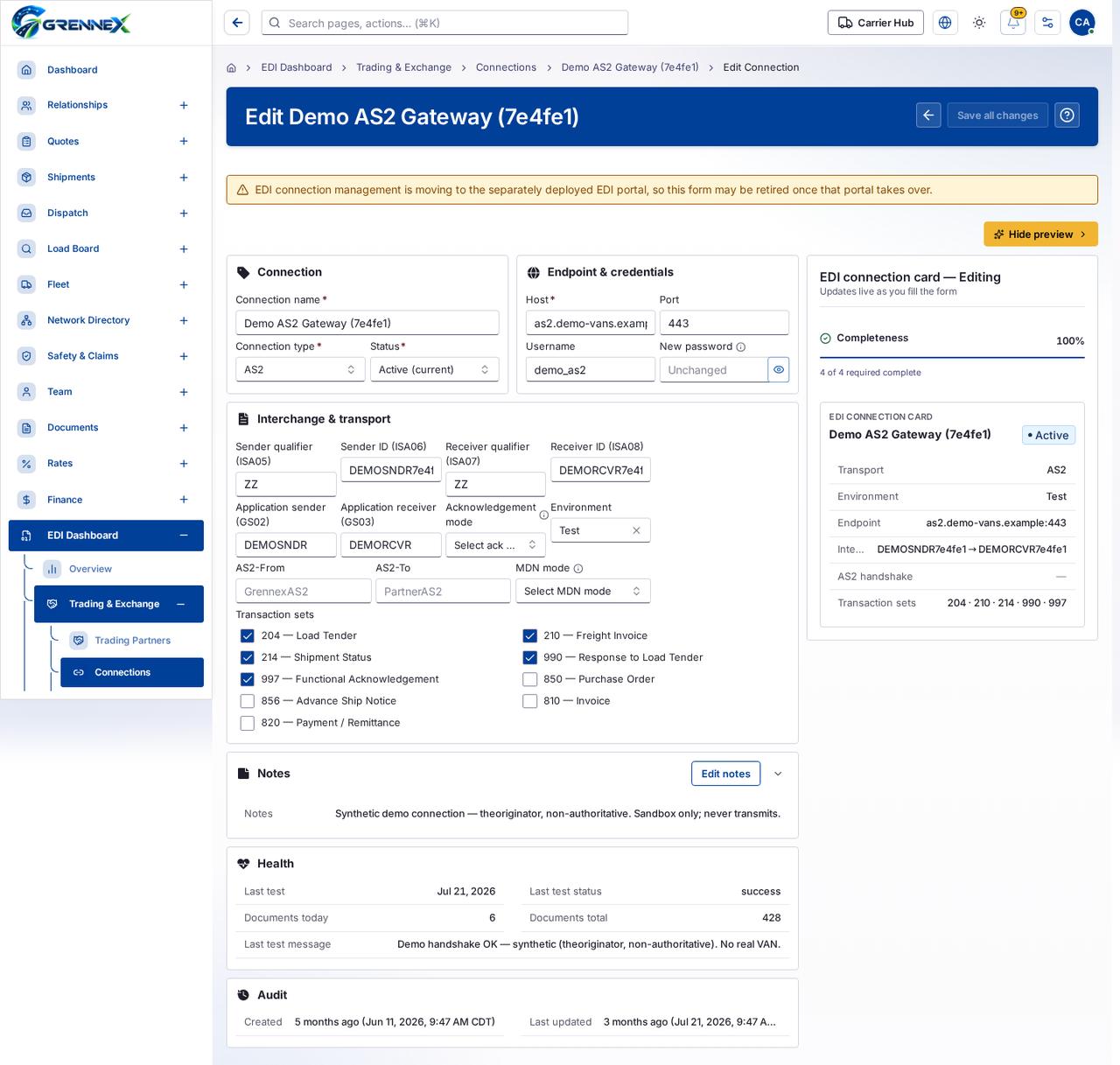
Task: Open the display settings sliders icon
Action: pyautogui.click(x=1047, y=23)
